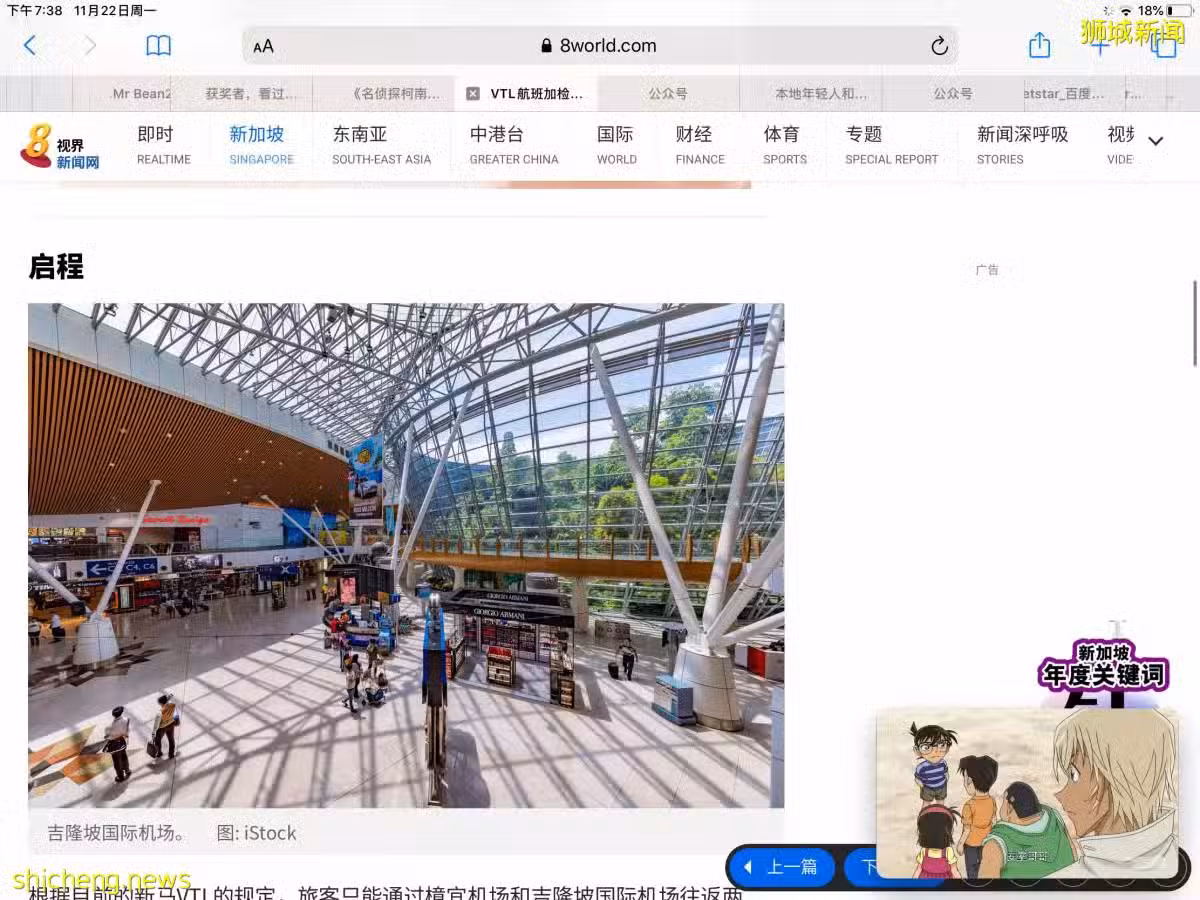Open the Safari bookmarks sidebar
Screen dimensions: 1200x900
point(158,46)
